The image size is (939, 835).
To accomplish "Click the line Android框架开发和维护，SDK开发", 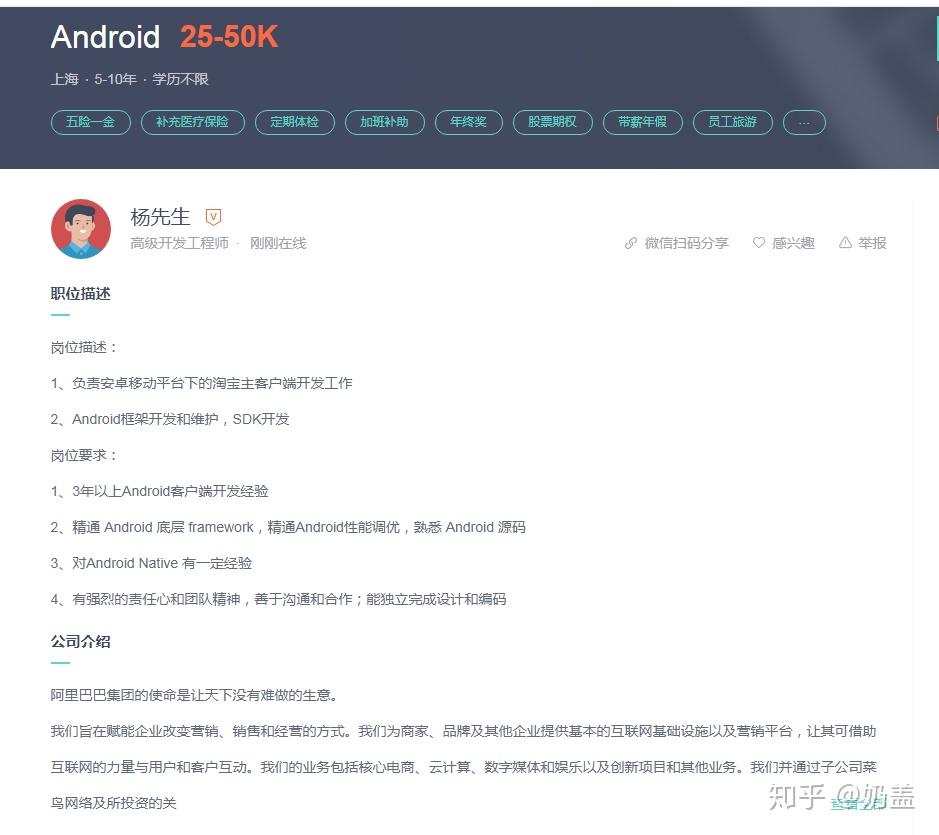I will click(170, 419).
